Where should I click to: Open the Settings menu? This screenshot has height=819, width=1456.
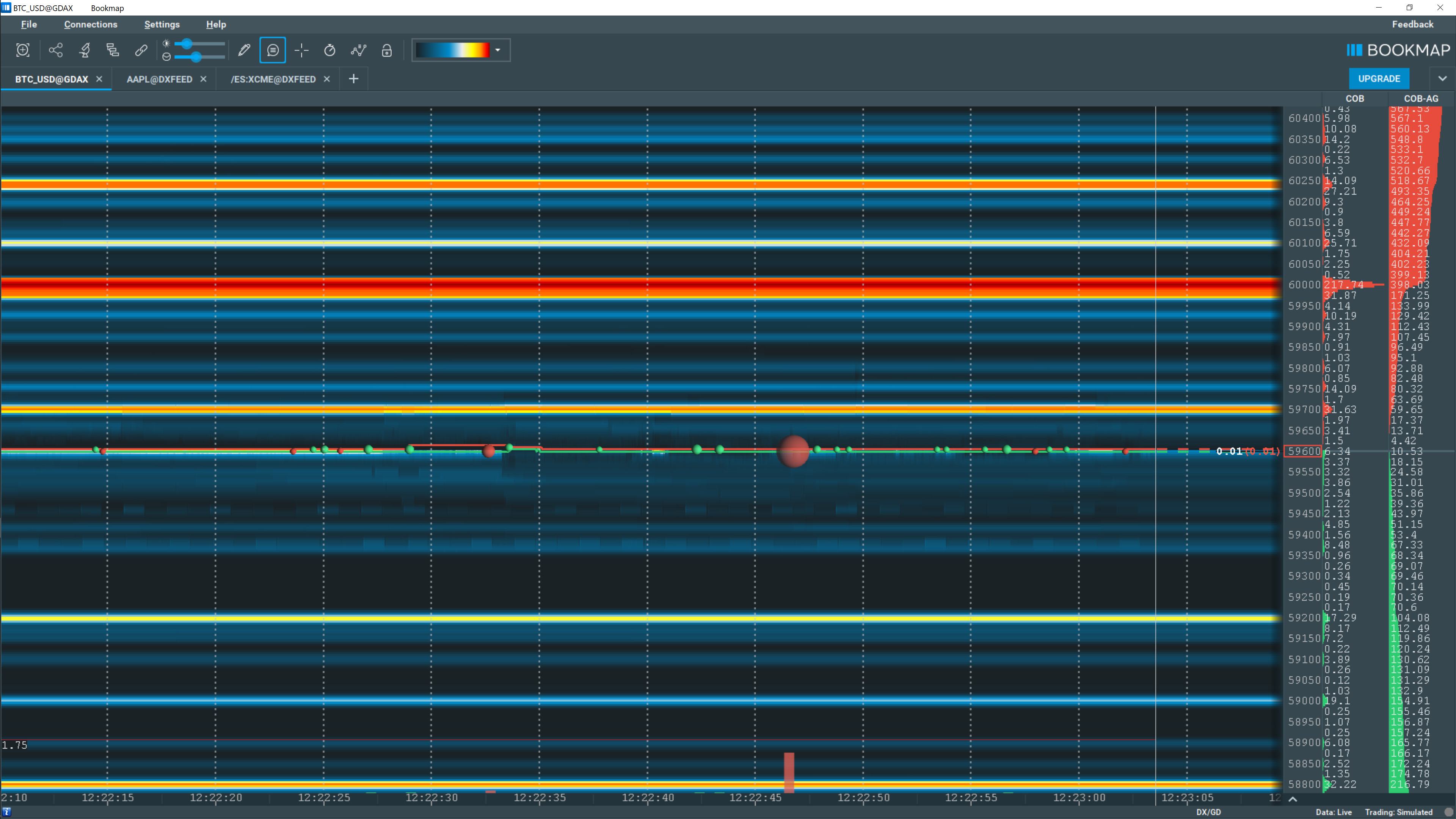point(162,24)
